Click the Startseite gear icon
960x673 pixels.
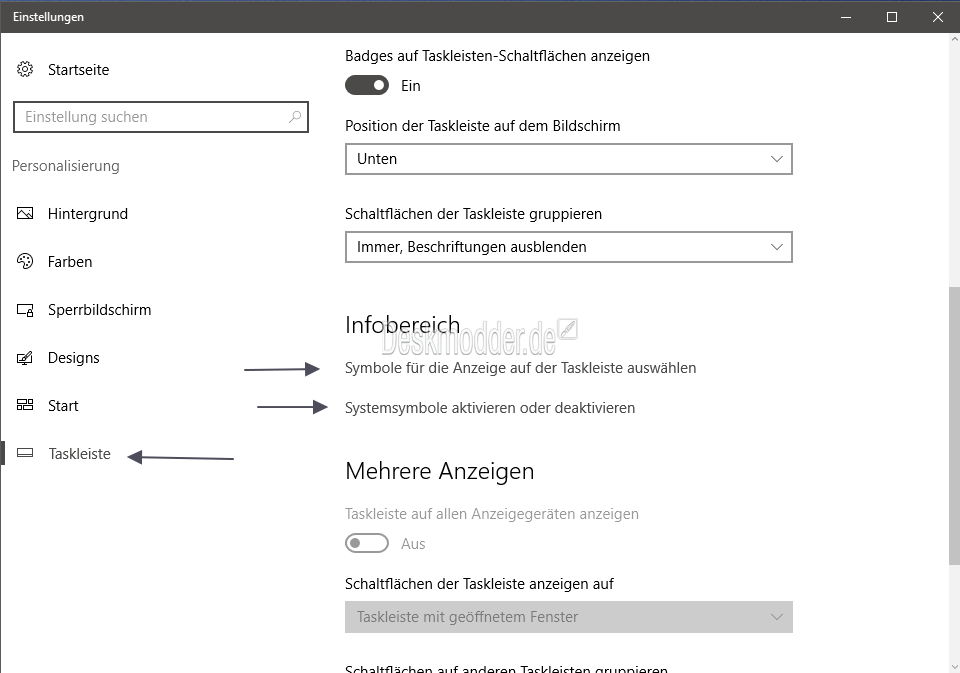(x=25, y=69)
